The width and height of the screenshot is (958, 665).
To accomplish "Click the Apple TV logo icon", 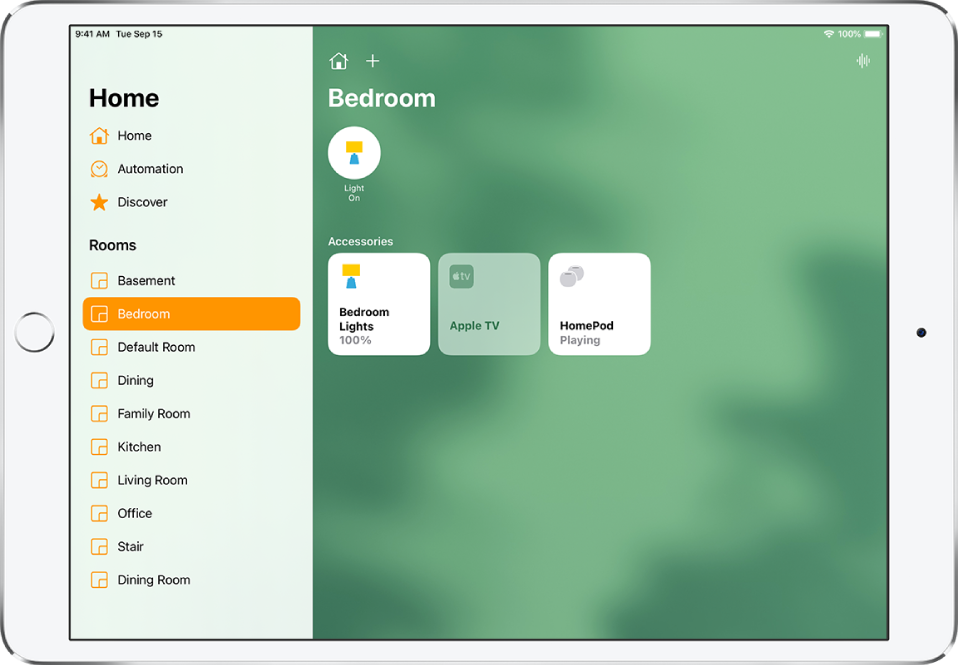I will point(461,276).
